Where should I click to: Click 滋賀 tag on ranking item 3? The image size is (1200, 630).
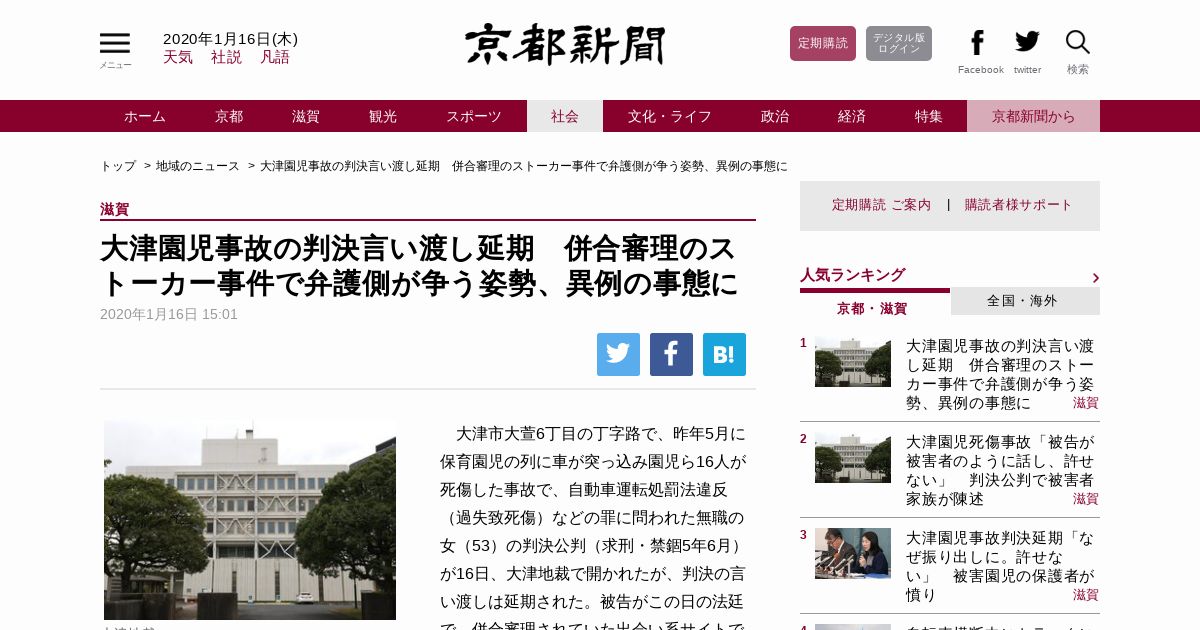click(x=1086, y=595)
